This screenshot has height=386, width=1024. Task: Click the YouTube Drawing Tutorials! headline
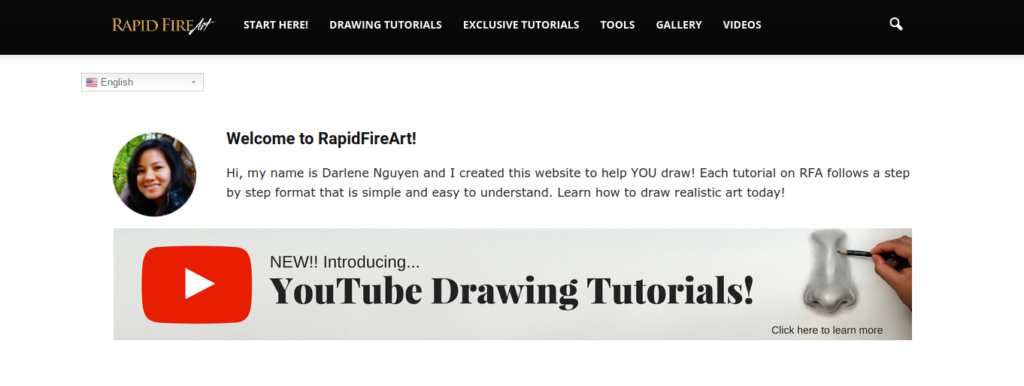(512, 291)
